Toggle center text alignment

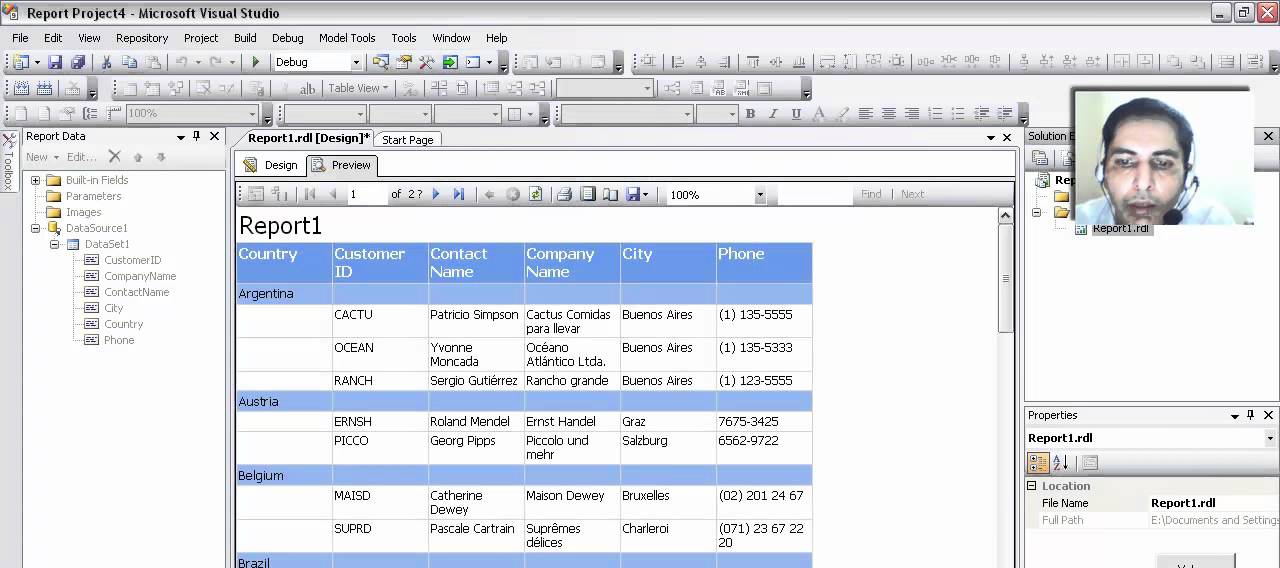(889, 114)
